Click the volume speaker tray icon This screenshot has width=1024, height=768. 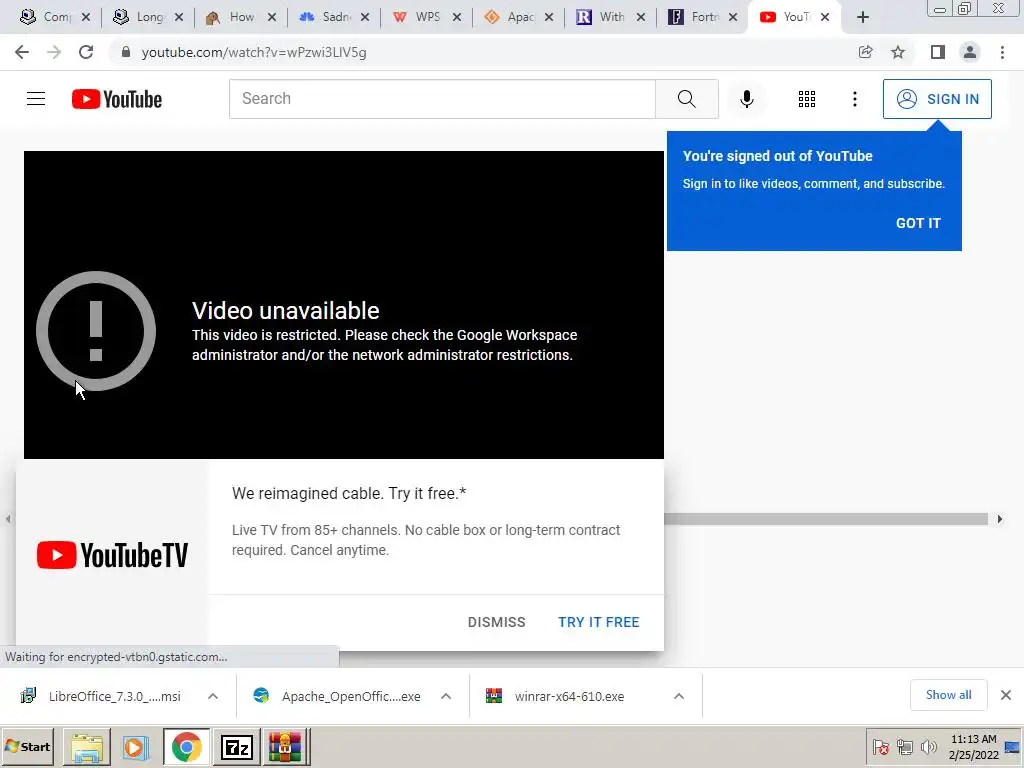928,746
